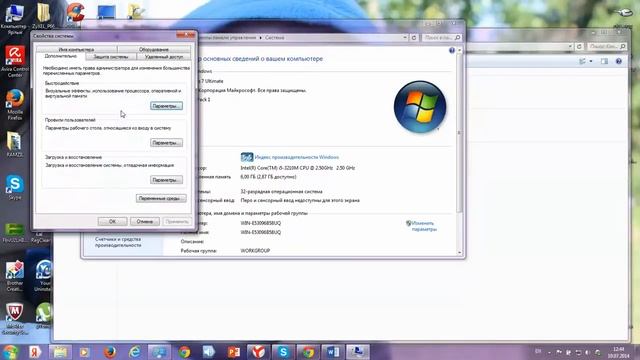Open the ZyXEL folder on the desktop
Image resolution: width=640 pixels, height=360 pixels.
pyautogui.click(x=44, y=16)
